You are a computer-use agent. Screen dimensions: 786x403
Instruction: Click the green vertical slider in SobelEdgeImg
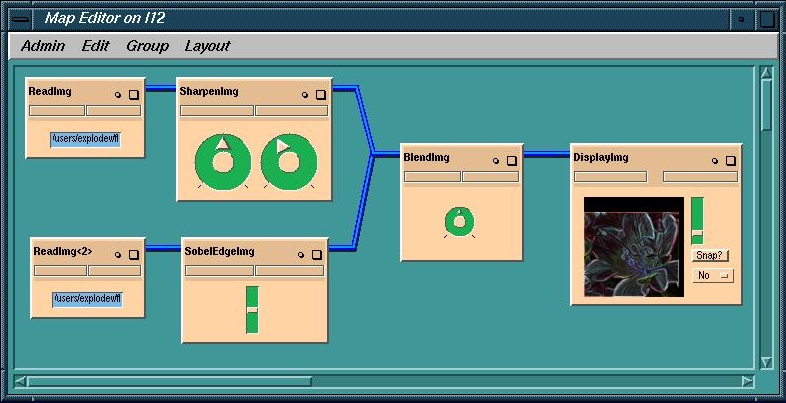tap(252, 309)
